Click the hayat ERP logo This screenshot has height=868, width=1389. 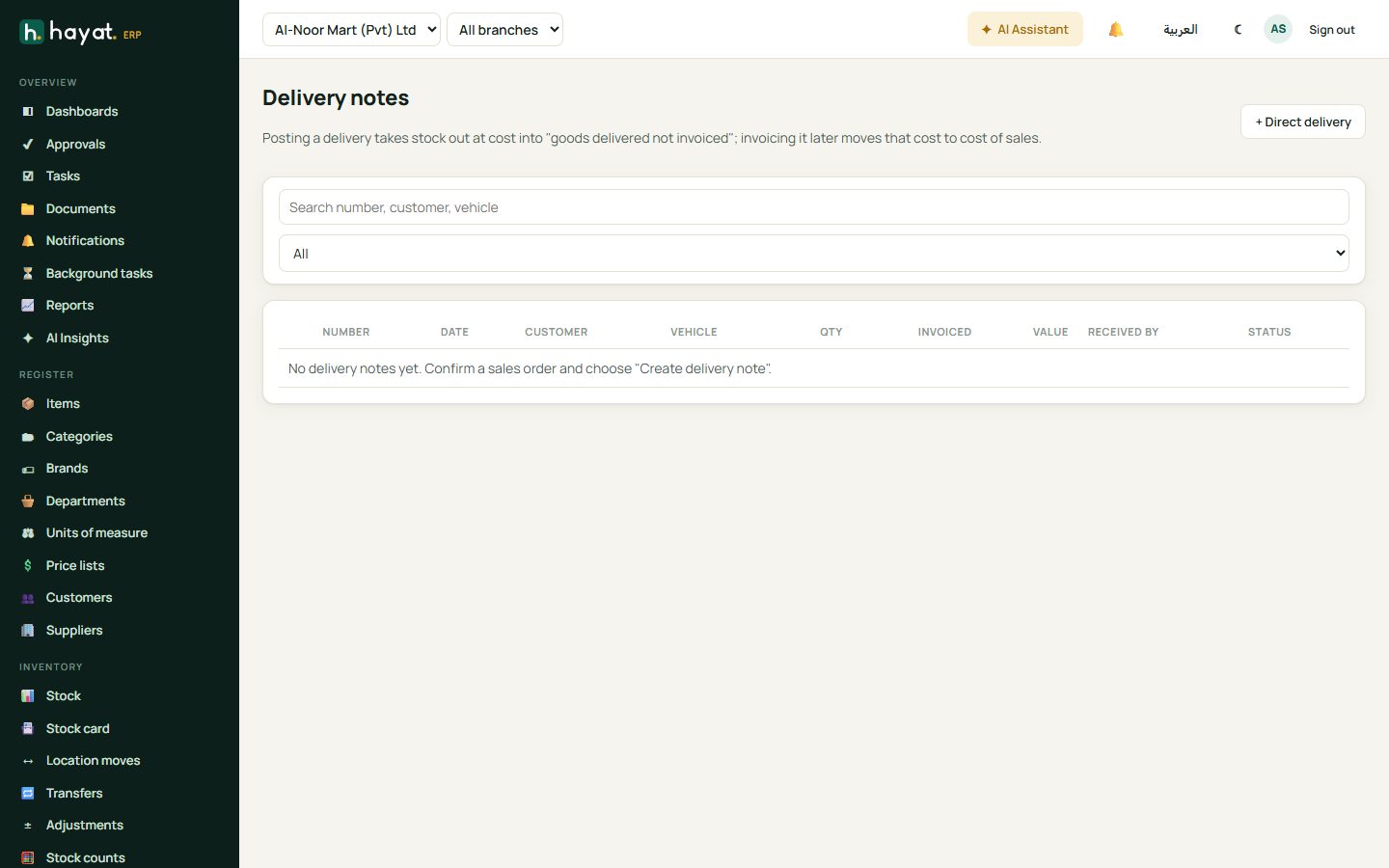pyautogui.click(x=81, y=32)
